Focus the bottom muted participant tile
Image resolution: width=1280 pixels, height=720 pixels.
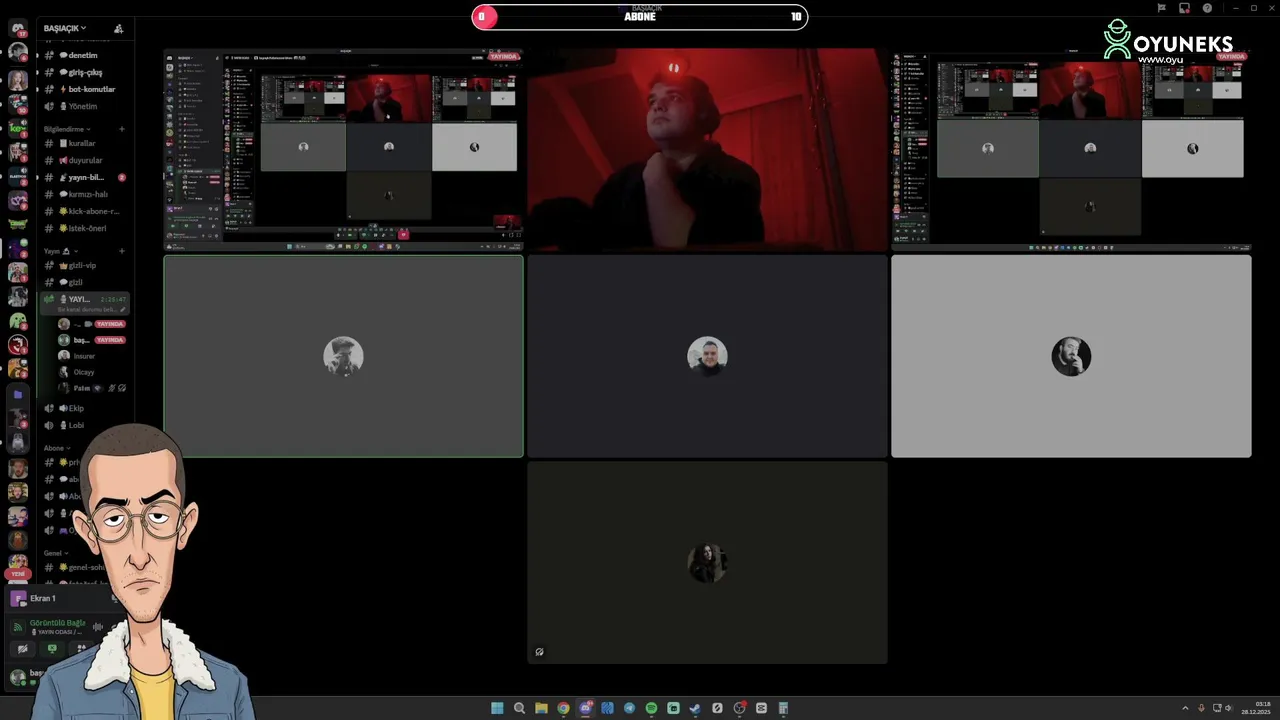click(x=707, y=562)
